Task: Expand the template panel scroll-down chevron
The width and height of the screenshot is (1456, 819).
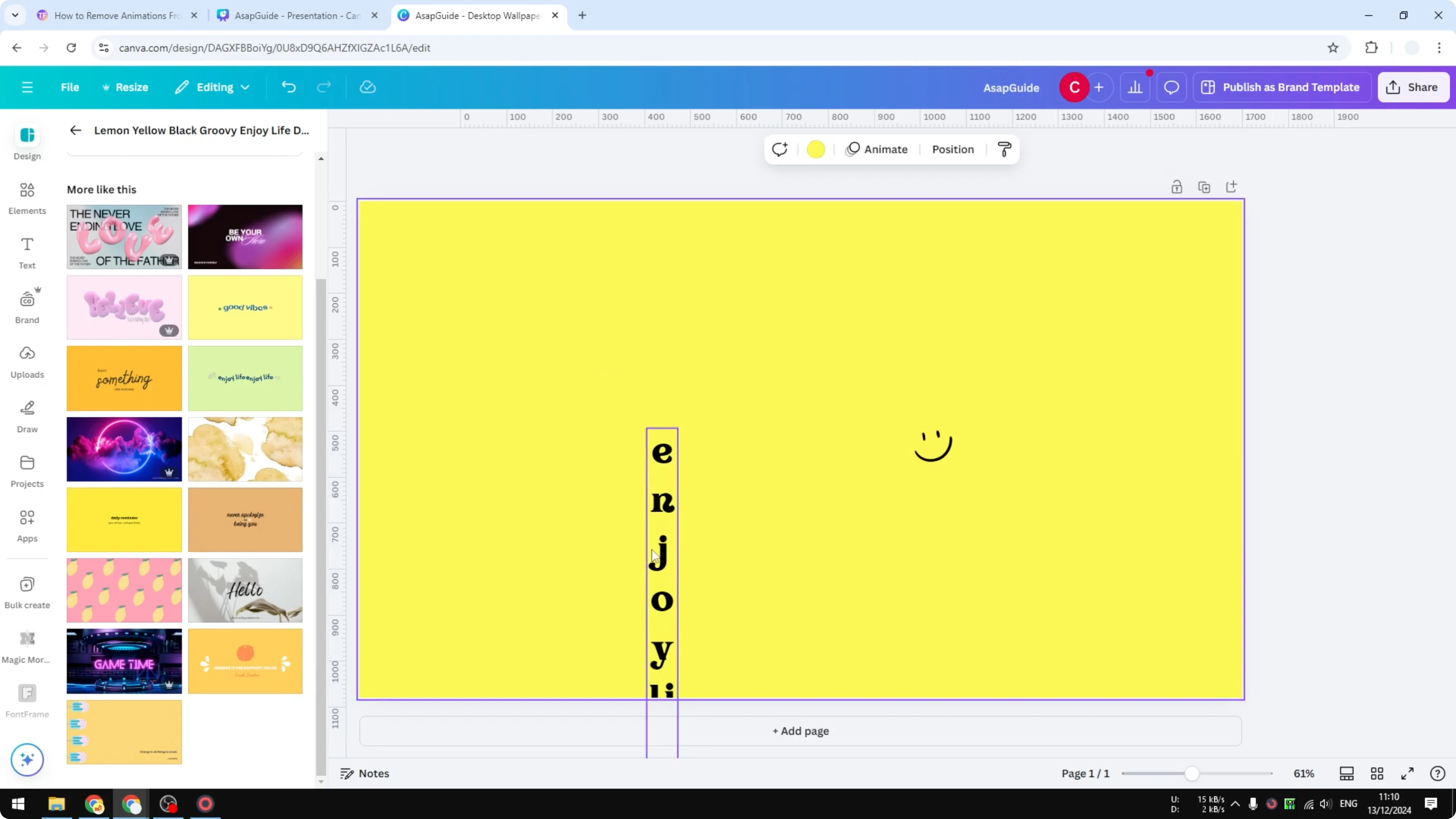Action: pyautogui.click(x=321, y=782)
